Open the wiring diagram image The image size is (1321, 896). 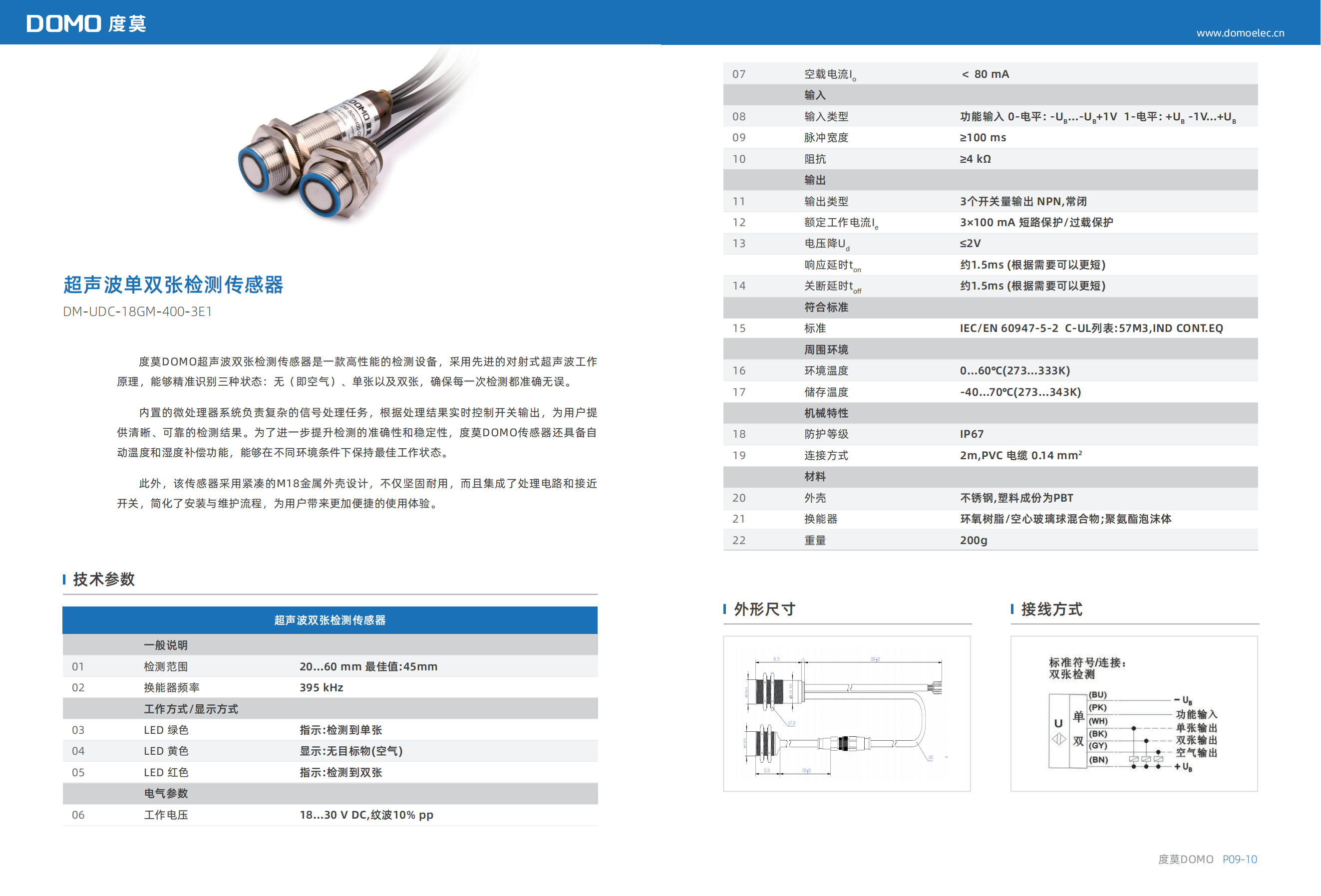point(1134,714)
